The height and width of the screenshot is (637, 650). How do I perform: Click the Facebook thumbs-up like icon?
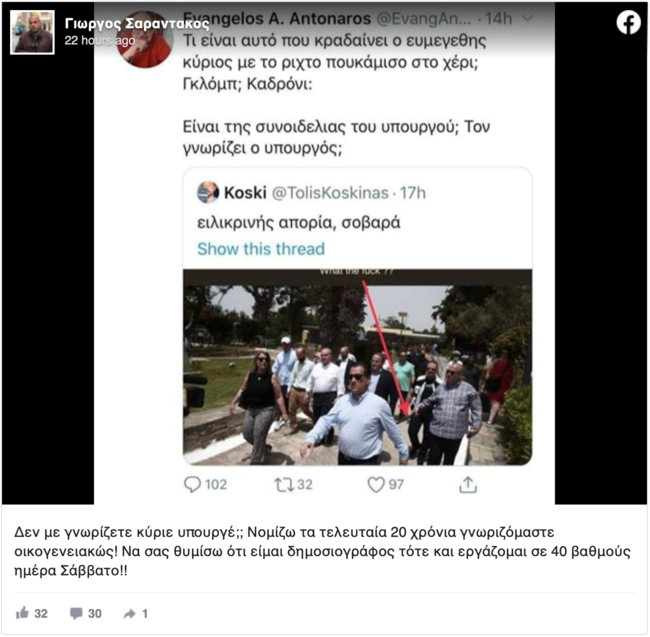point(22,613)
